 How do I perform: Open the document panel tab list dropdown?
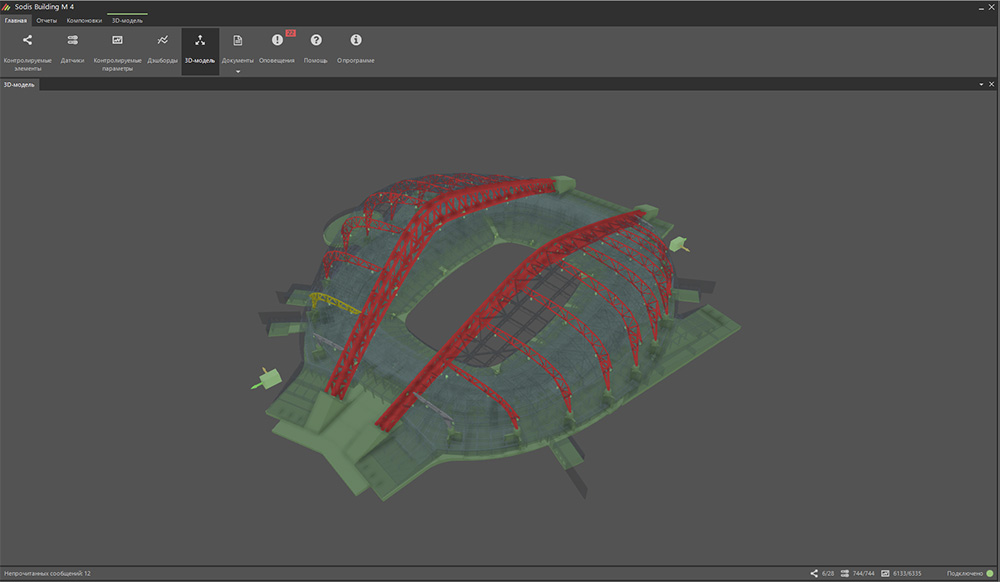[x=980, y=85]
